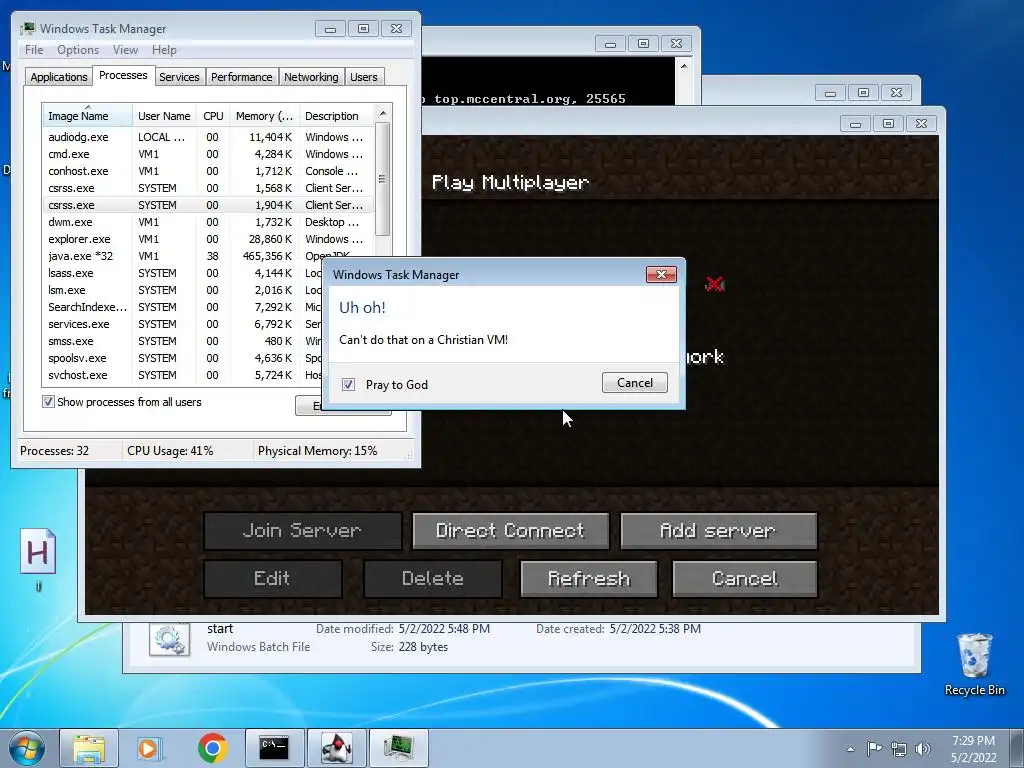
Task: Select the smss.exe process row
Action: pos(183,341)
